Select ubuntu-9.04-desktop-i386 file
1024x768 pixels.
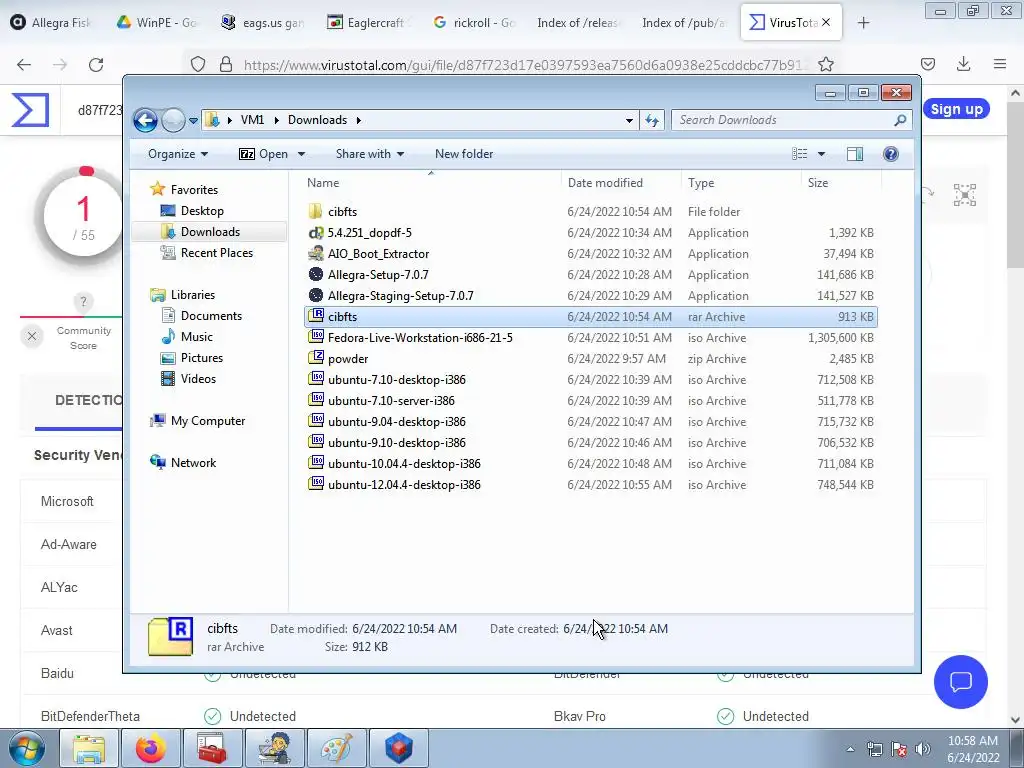click(x=396, y=421)
